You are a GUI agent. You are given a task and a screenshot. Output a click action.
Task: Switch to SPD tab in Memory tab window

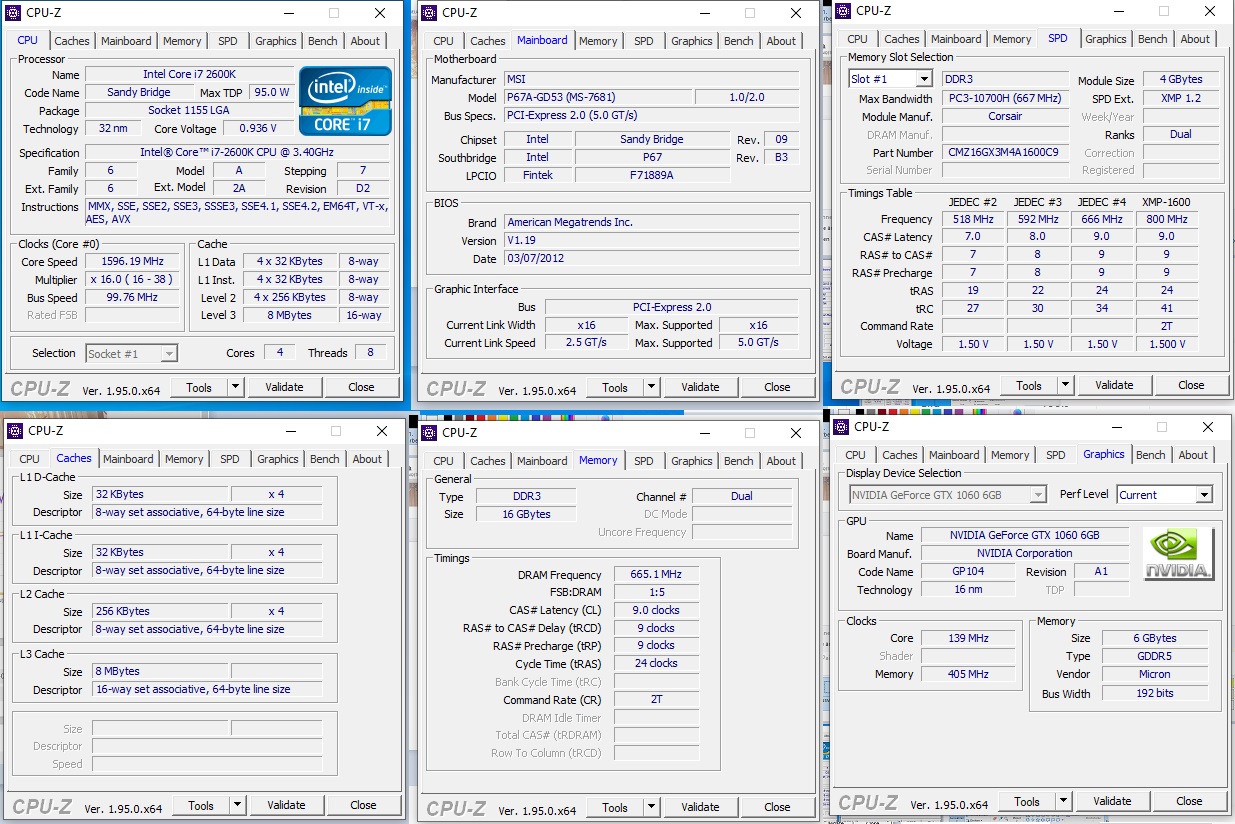pyautogui.click(x=644, y=461)
